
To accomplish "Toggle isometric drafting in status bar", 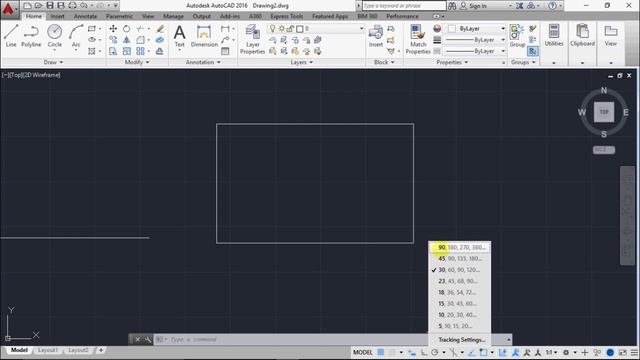I will click(453, 352).
